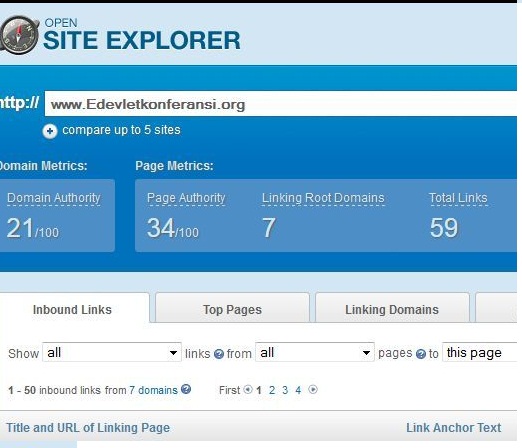Click the Total Links value 59
Viewport: 522px width, 448px height.
444,228
